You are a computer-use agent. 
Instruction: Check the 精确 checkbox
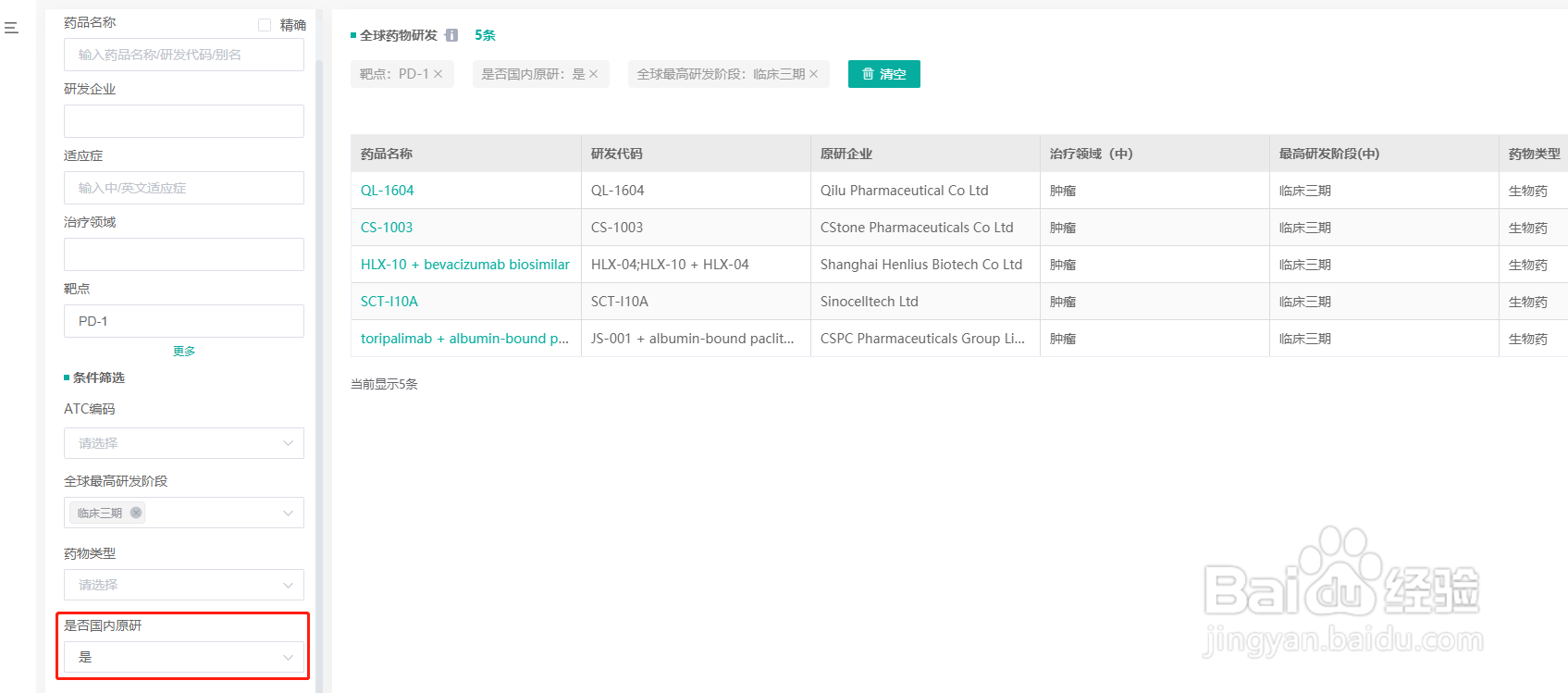[265, 25]
